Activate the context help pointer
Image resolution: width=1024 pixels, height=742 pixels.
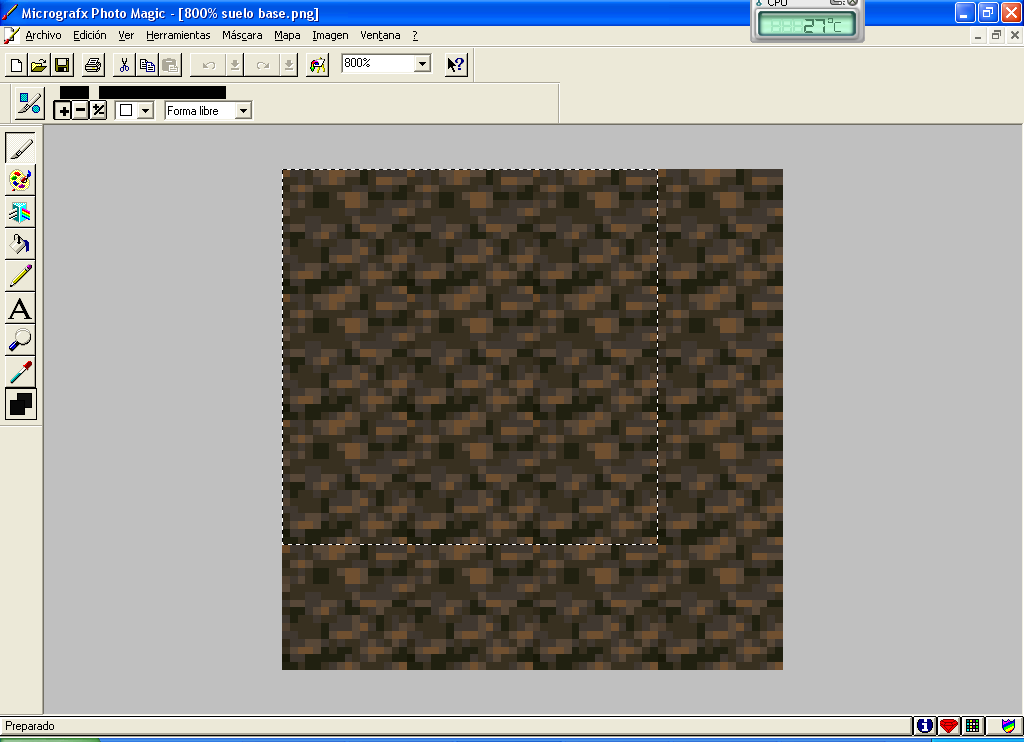tap(456, 65)
